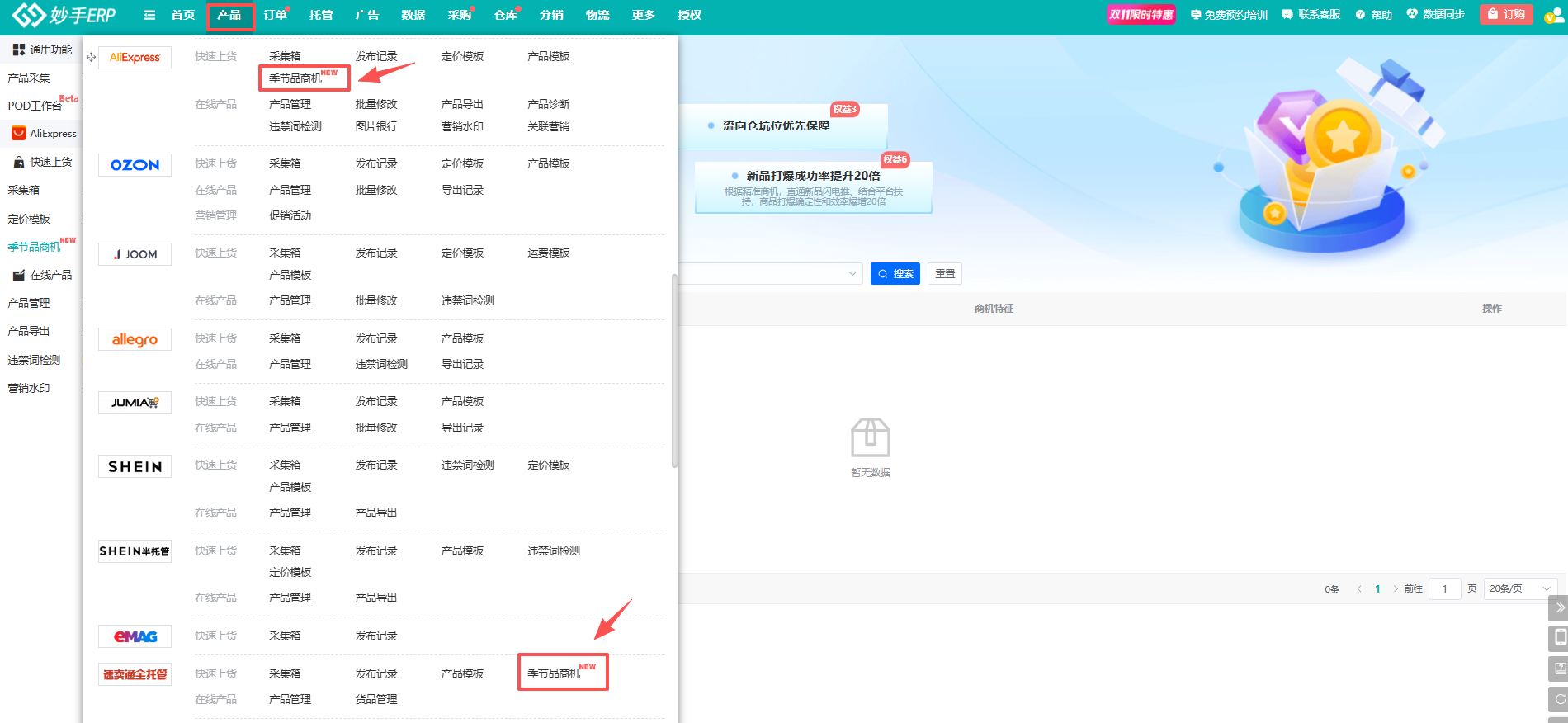Open the 订单 menu
This screenshot has width=1568, height=723.
pyautogui.click(x=275, y=15)
